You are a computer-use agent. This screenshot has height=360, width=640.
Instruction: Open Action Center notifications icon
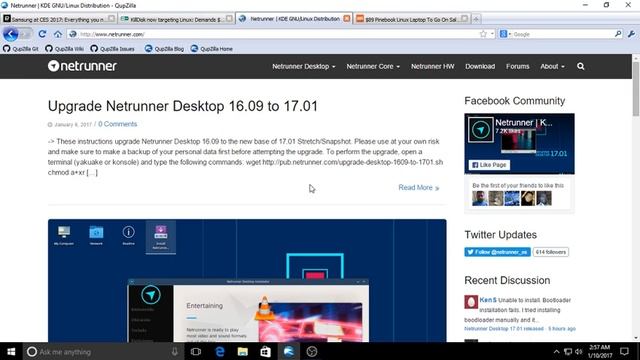click(624, 351)
